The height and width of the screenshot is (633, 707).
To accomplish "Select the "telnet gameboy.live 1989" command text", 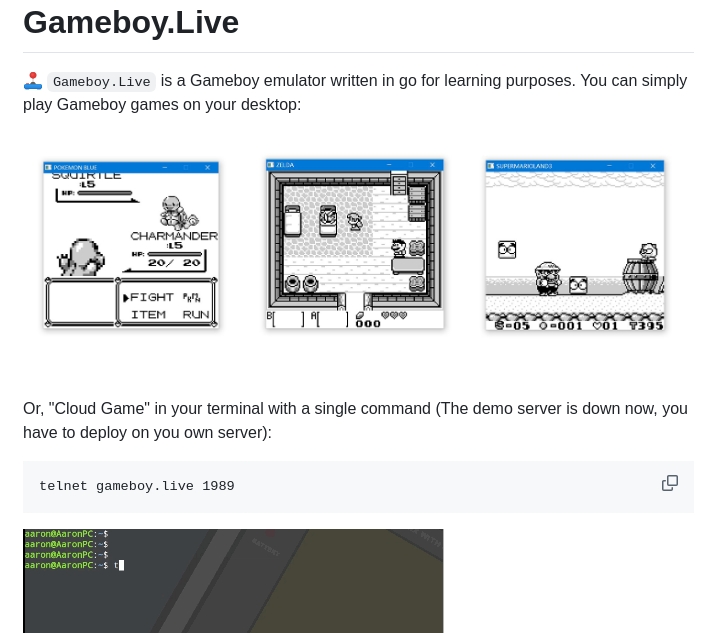I will pyautogui.click(x=137, y=486).
